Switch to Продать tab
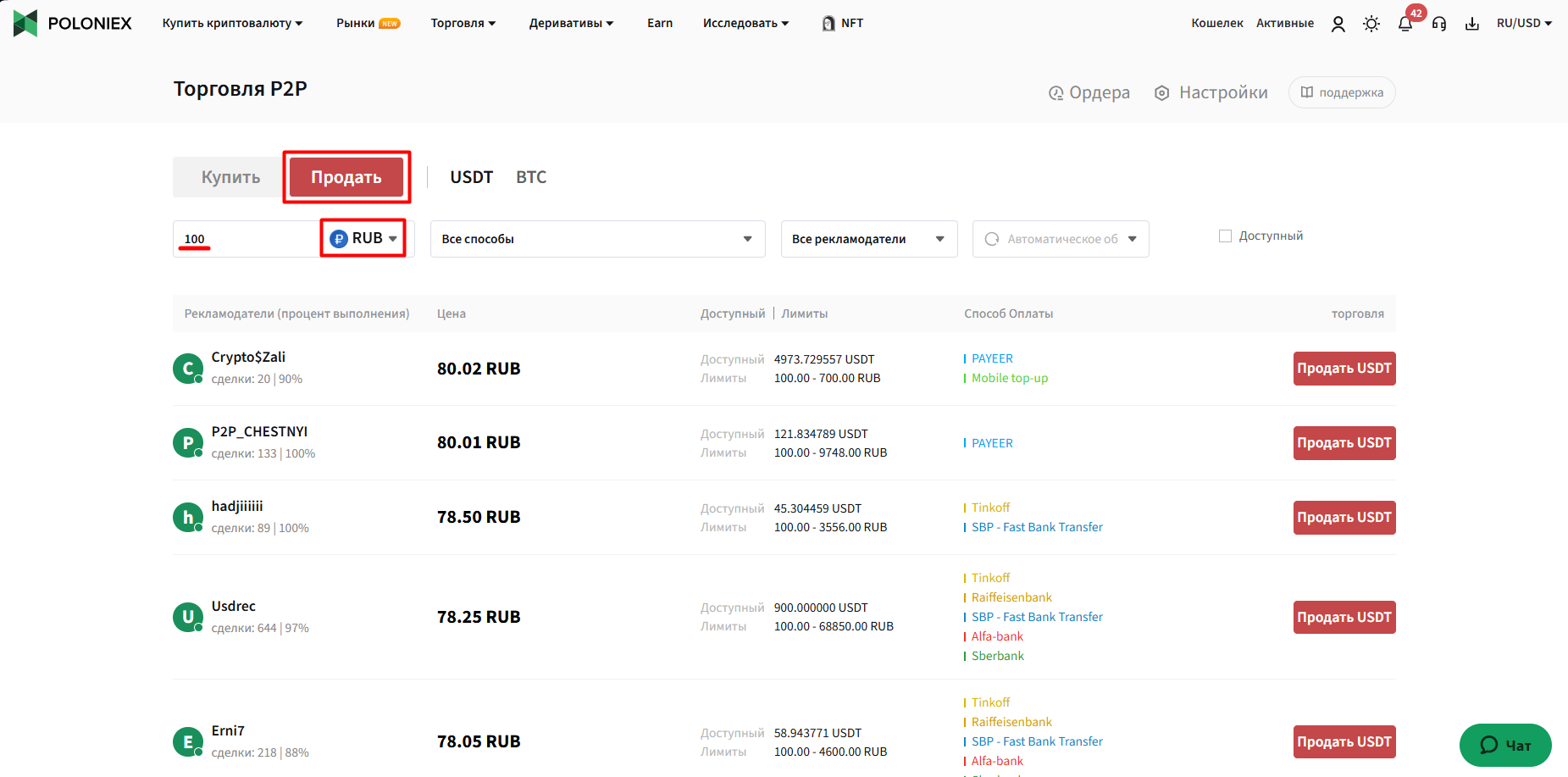This screenshot has height=777, width=1568. [x=346, y=177]
